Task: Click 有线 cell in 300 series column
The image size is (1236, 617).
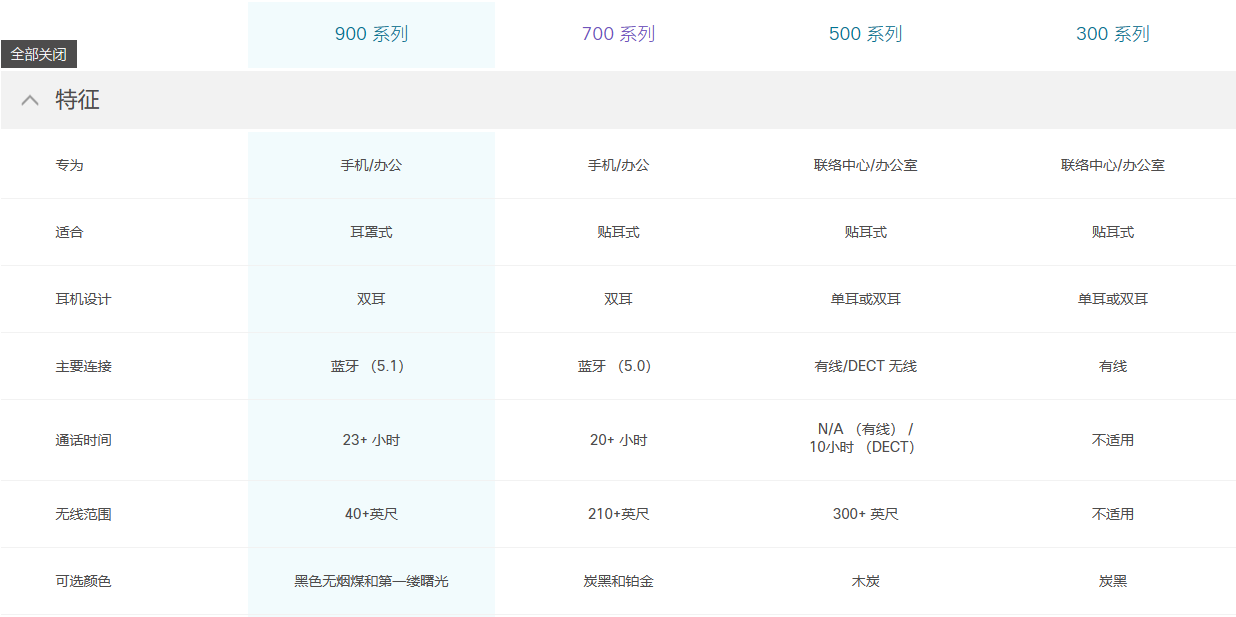Action: click(1112, 366)
